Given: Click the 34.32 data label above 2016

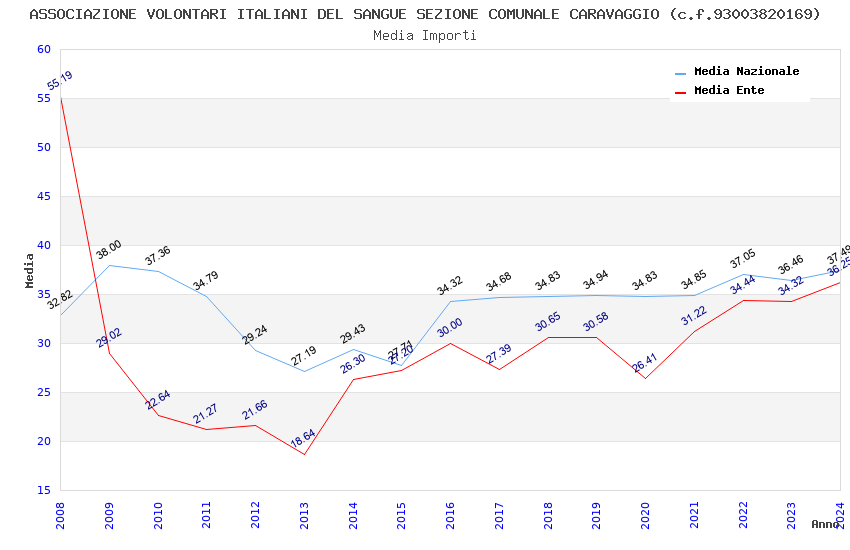Looking at the screenshot, I should coord(449,285).
